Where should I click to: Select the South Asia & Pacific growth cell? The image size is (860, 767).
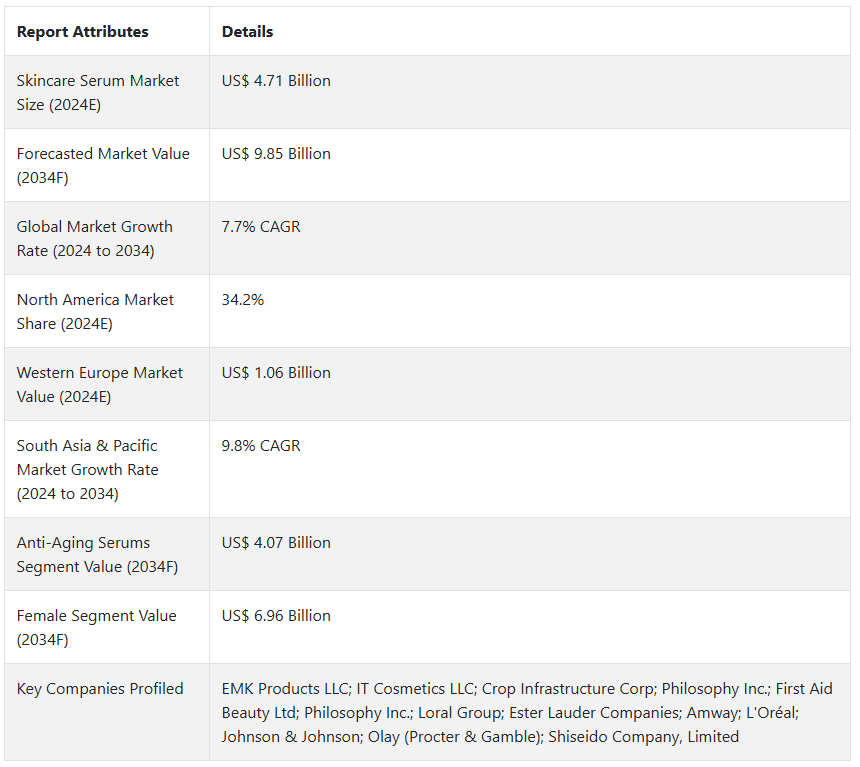[x=88, y=469]
